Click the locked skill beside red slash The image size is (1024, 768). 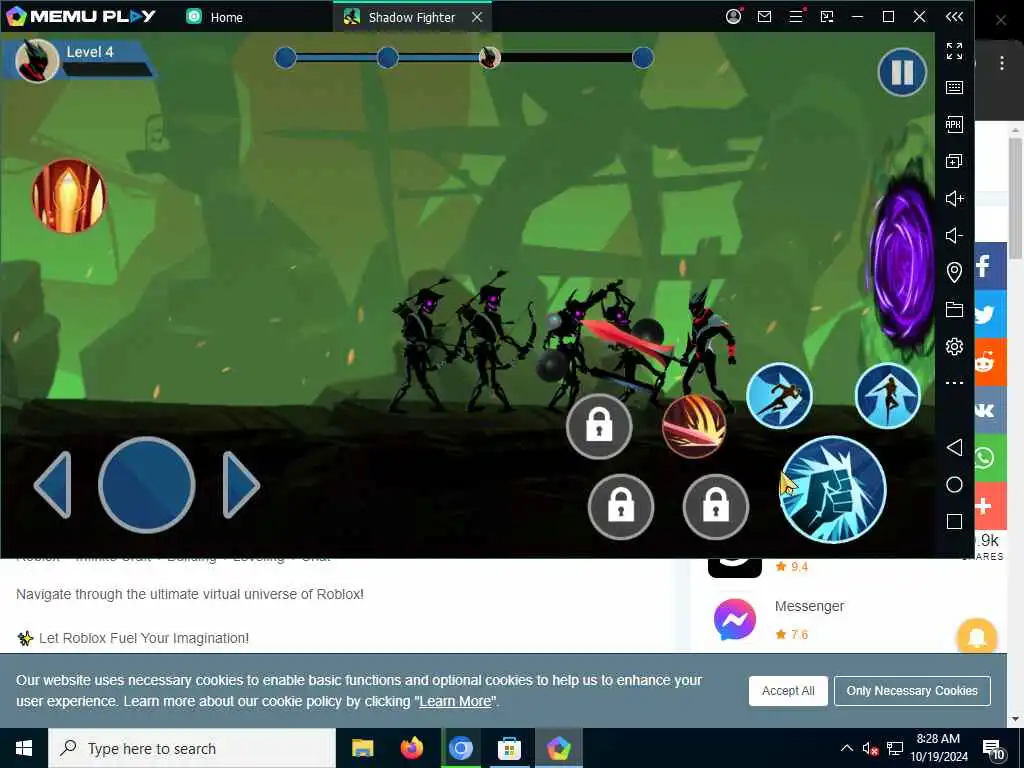[599, 426]
